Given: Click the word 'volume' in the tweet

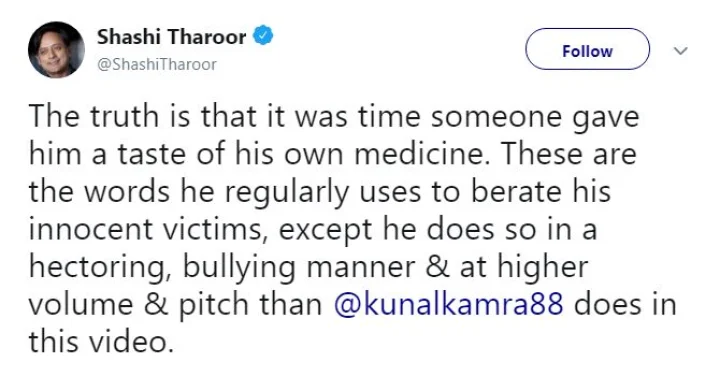Looking at the screenshot, I should coord(81,304).
